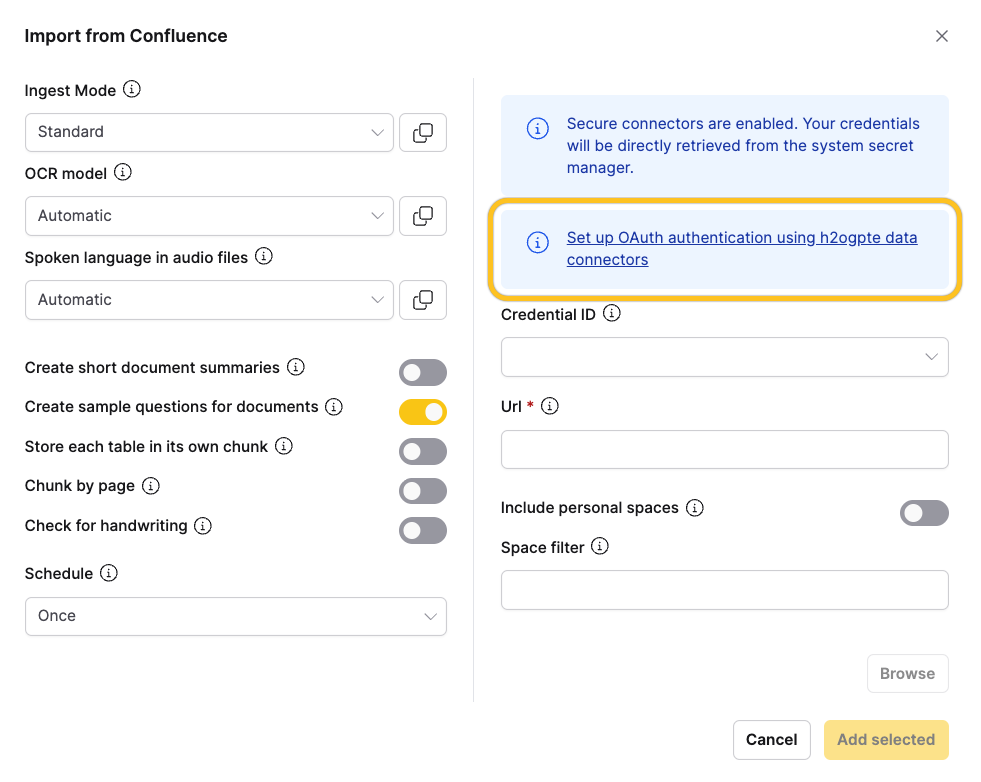Open the Credential ID dropdown
The width and height of the screenshot is (981, 782).
pos(724,357)
